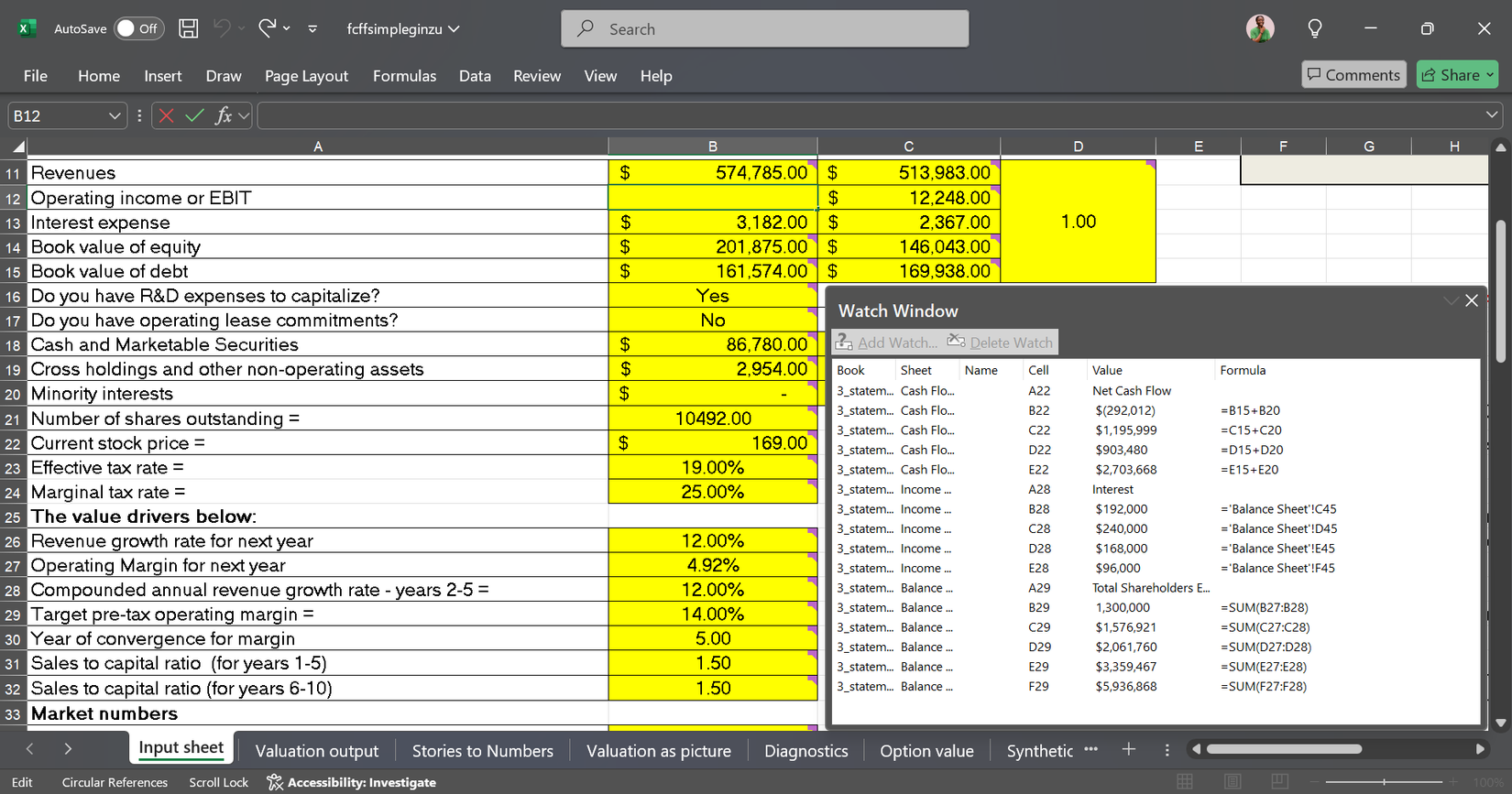1512x794 pixels.
Task: Open the Formulas ribbon tab
Action: point(404,76)
